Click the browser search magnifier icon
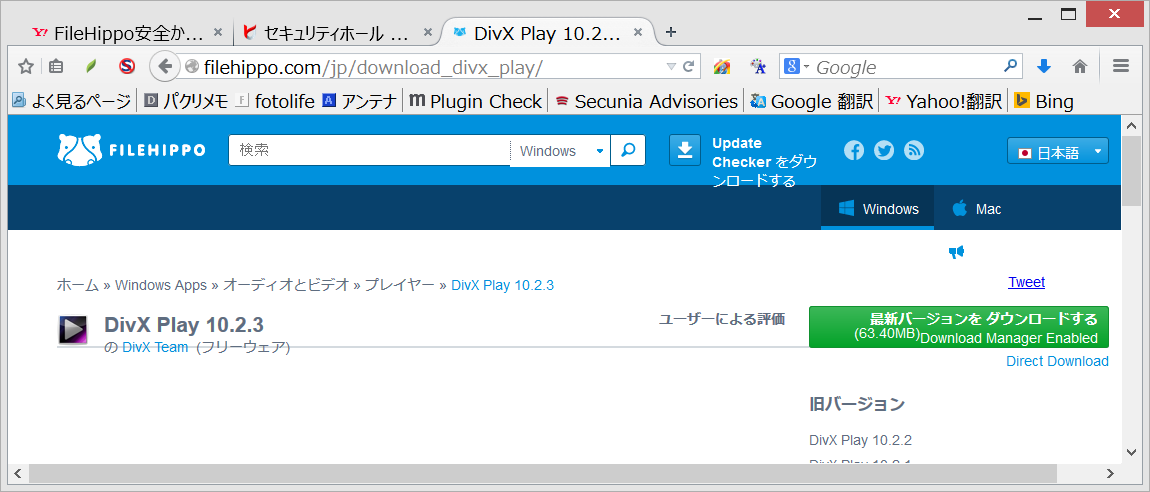The image size is (1150, 492). [x=1011, y=66]
